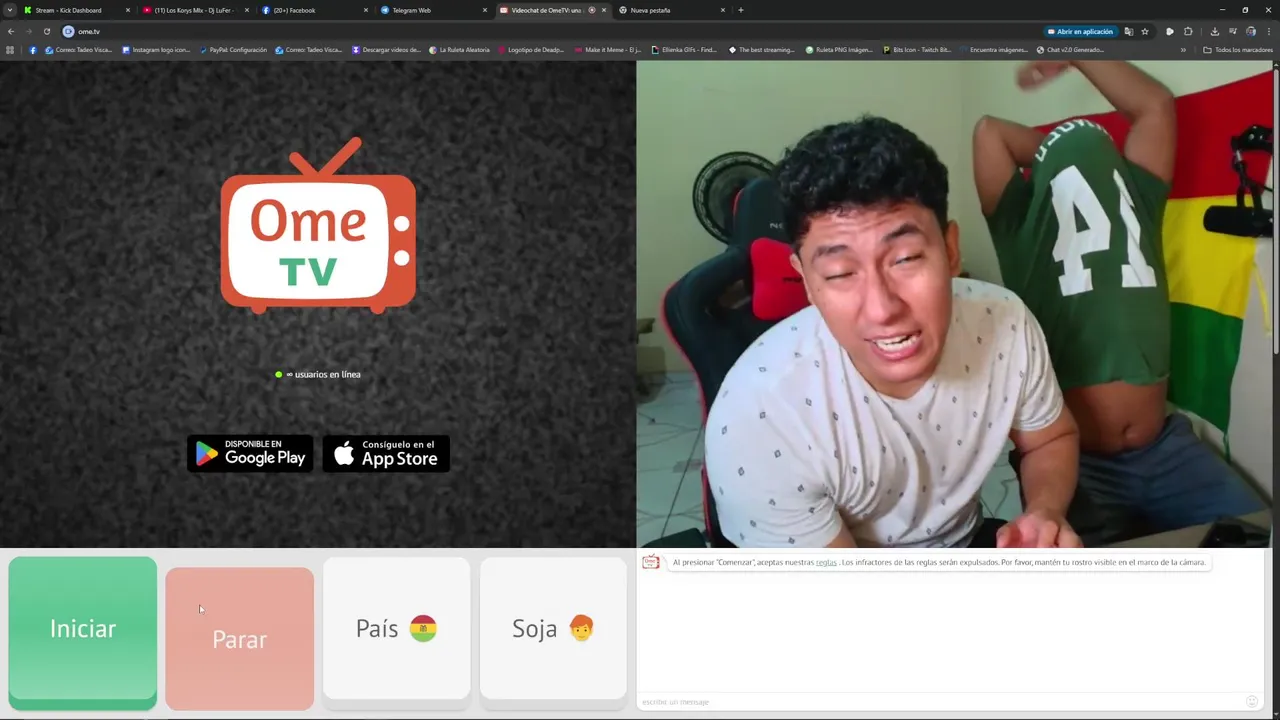This screenshot has height=720, width=1280.
Task: Open the Todos los marcadores folder
Action: pos(1238,50)
